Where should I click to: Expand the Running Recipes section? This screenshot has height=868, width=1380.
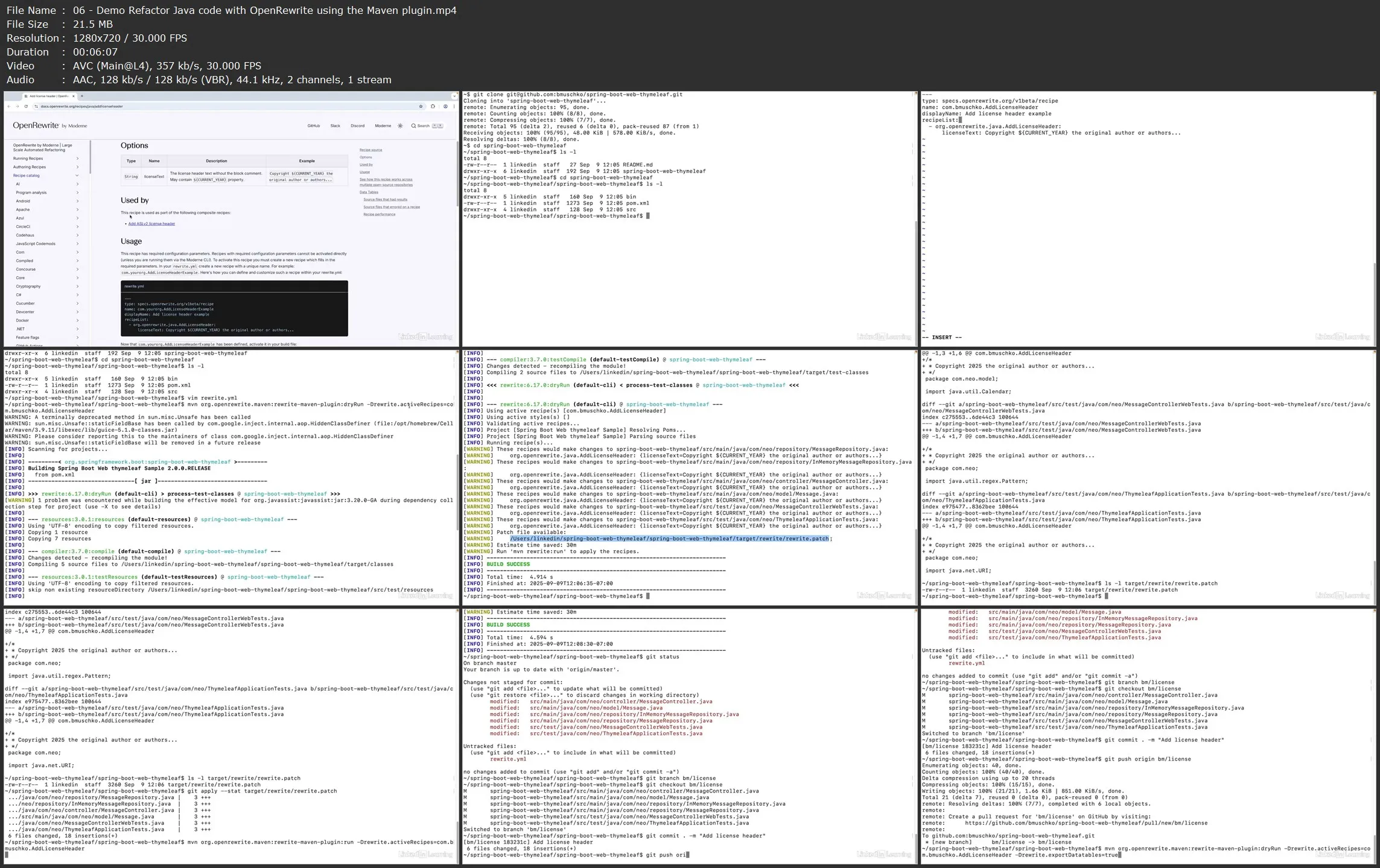tap(77, 158)
